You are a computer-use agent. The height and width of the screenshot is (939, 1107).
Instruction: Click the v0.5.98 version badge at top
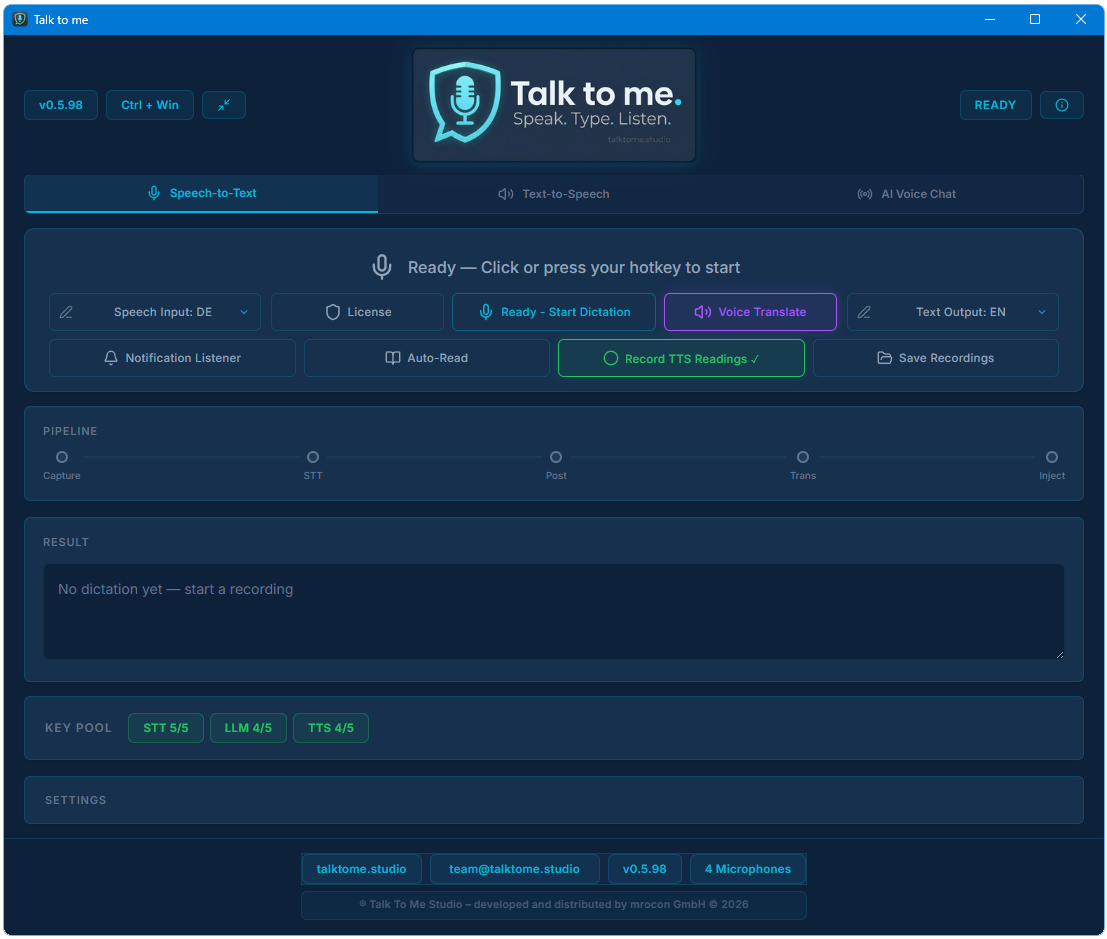pyautogui.click(x=61, y=105)
